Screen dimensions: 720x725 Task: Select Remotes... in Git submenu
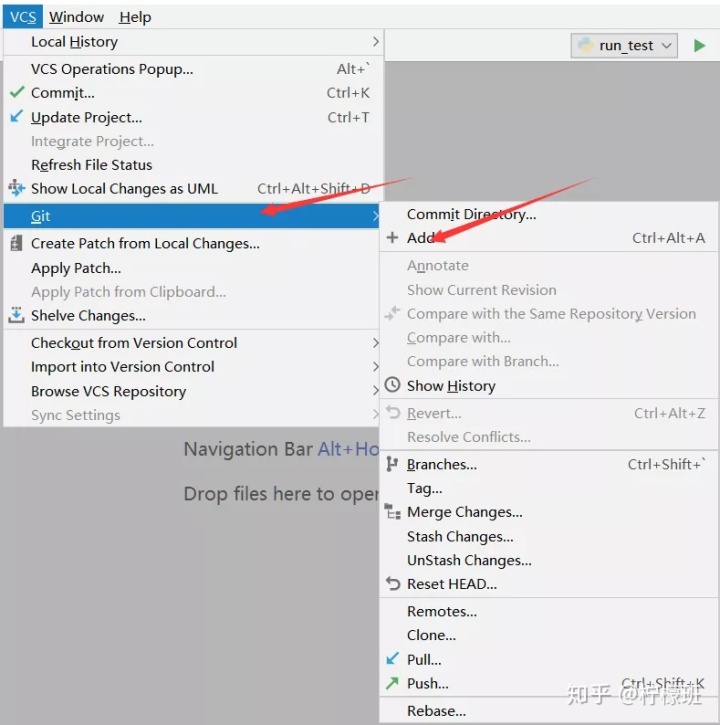pyautogui.click(x=549, y=611)
